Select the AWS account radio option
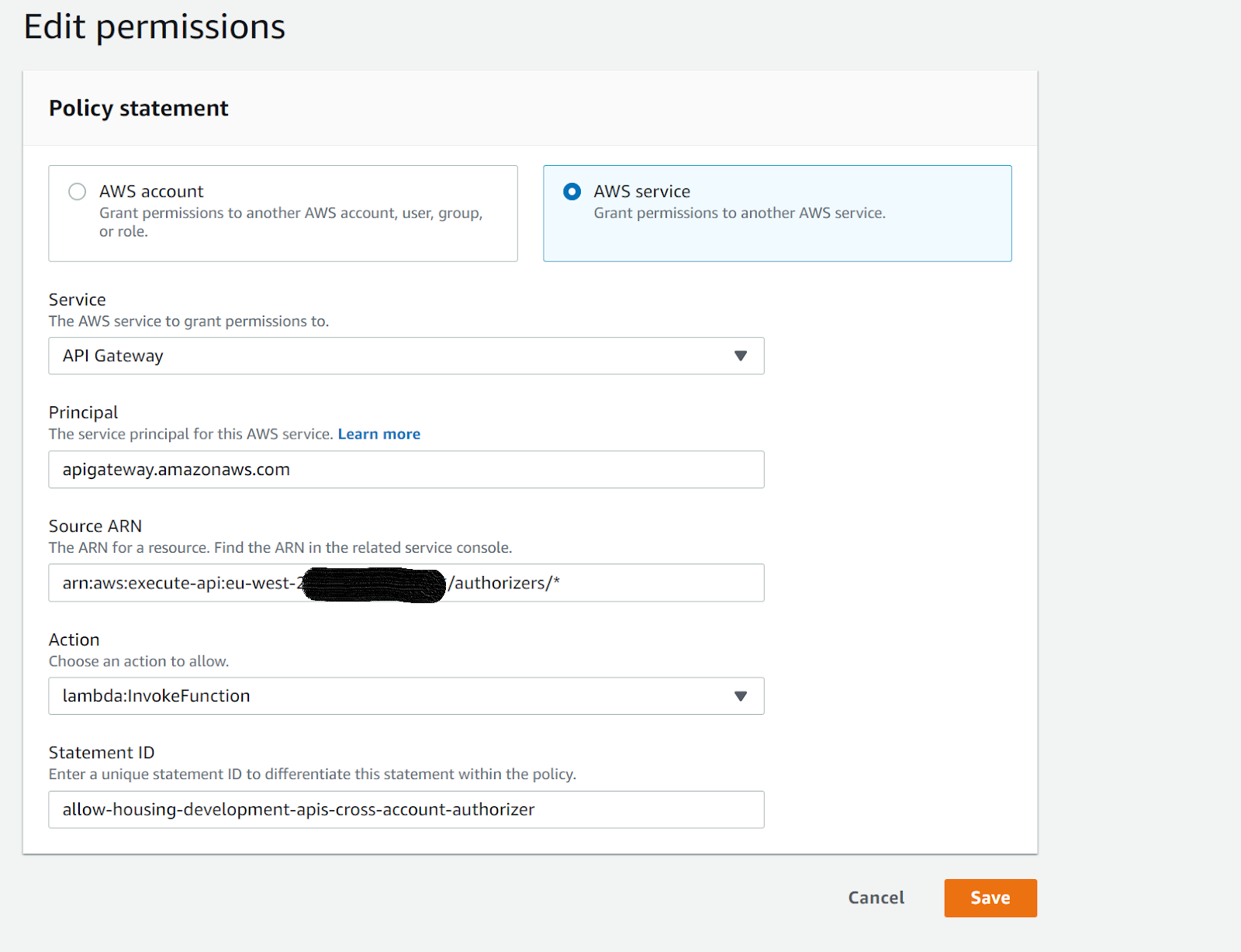The image size is (1241, 952). pos(78,191)
